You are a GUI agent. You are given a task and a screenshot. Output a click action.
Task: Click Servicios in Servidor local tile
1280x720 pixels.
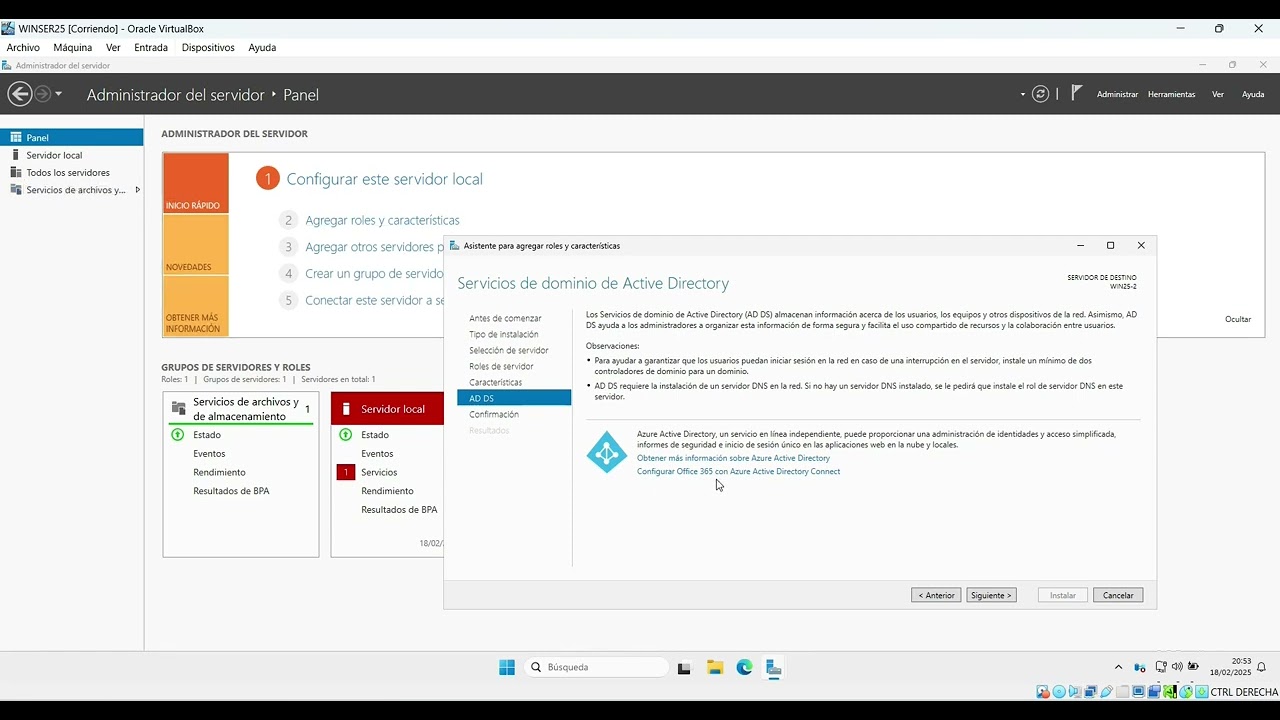(x=379, y=472)
